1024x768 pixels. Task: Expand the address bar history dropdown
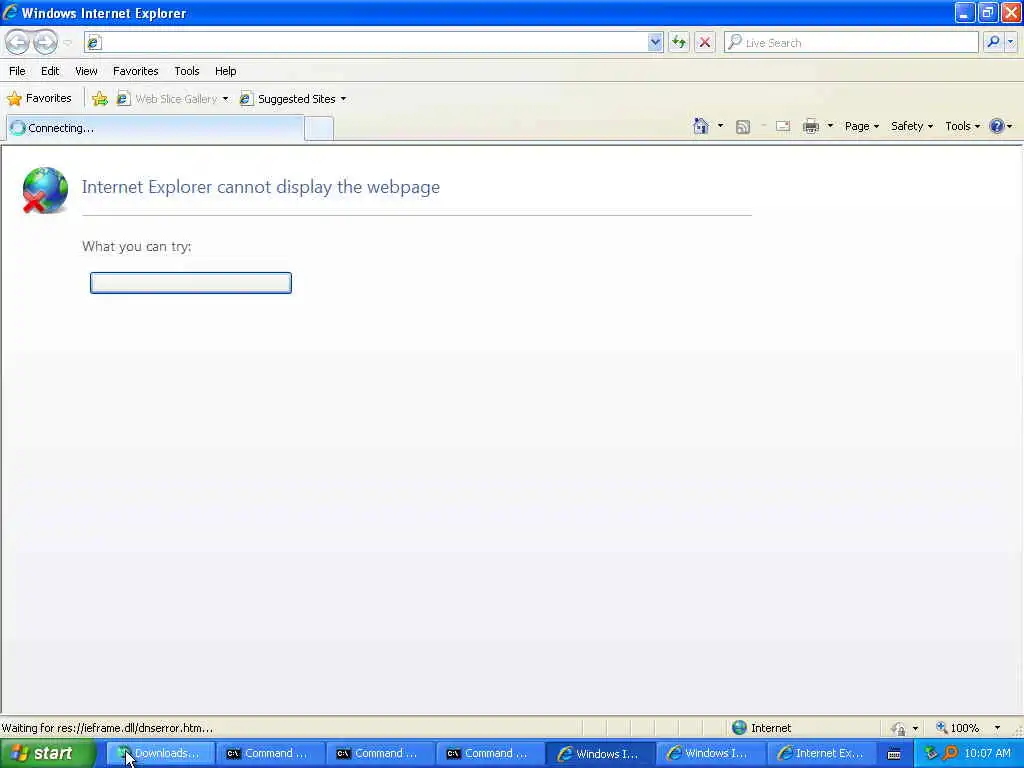(x=655, y=42)
